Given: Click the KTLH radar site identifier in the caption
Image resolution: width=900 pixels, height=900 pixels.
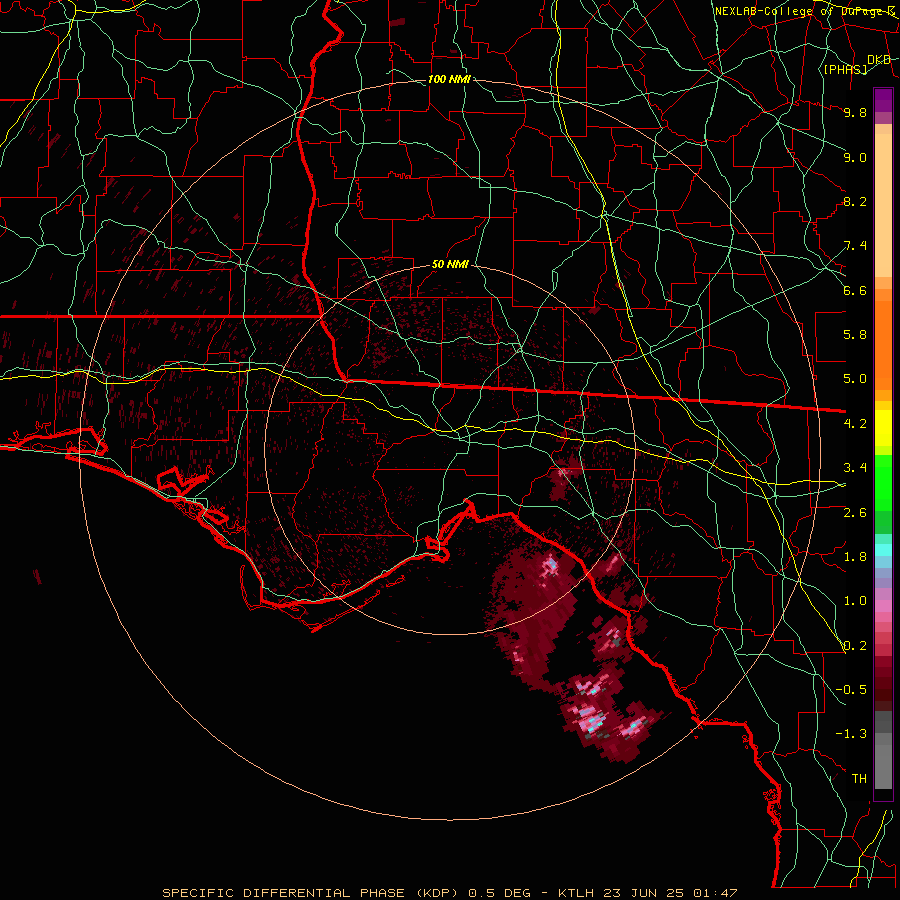Looking at the screenshot, I should pyautogui.click(x=575, y=893).
